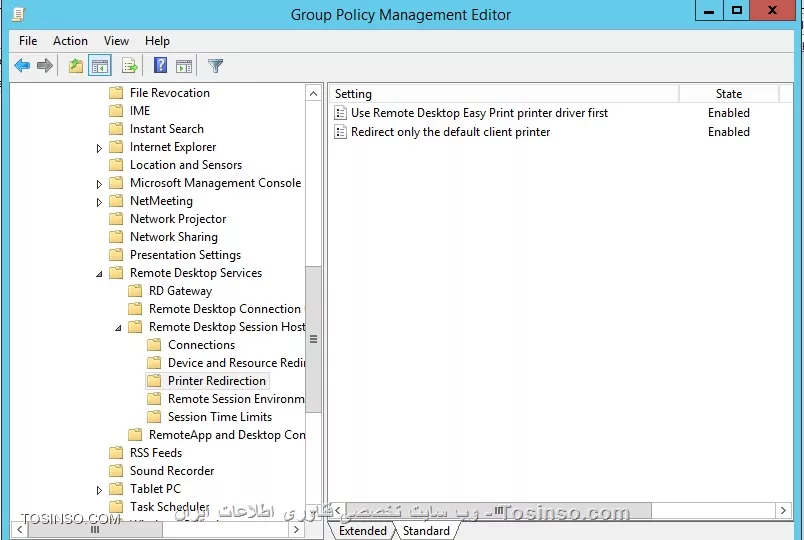Click the Forward arrow toolbar icon
Viewport: 804px width, 540px height.
[x=45, y=65]
